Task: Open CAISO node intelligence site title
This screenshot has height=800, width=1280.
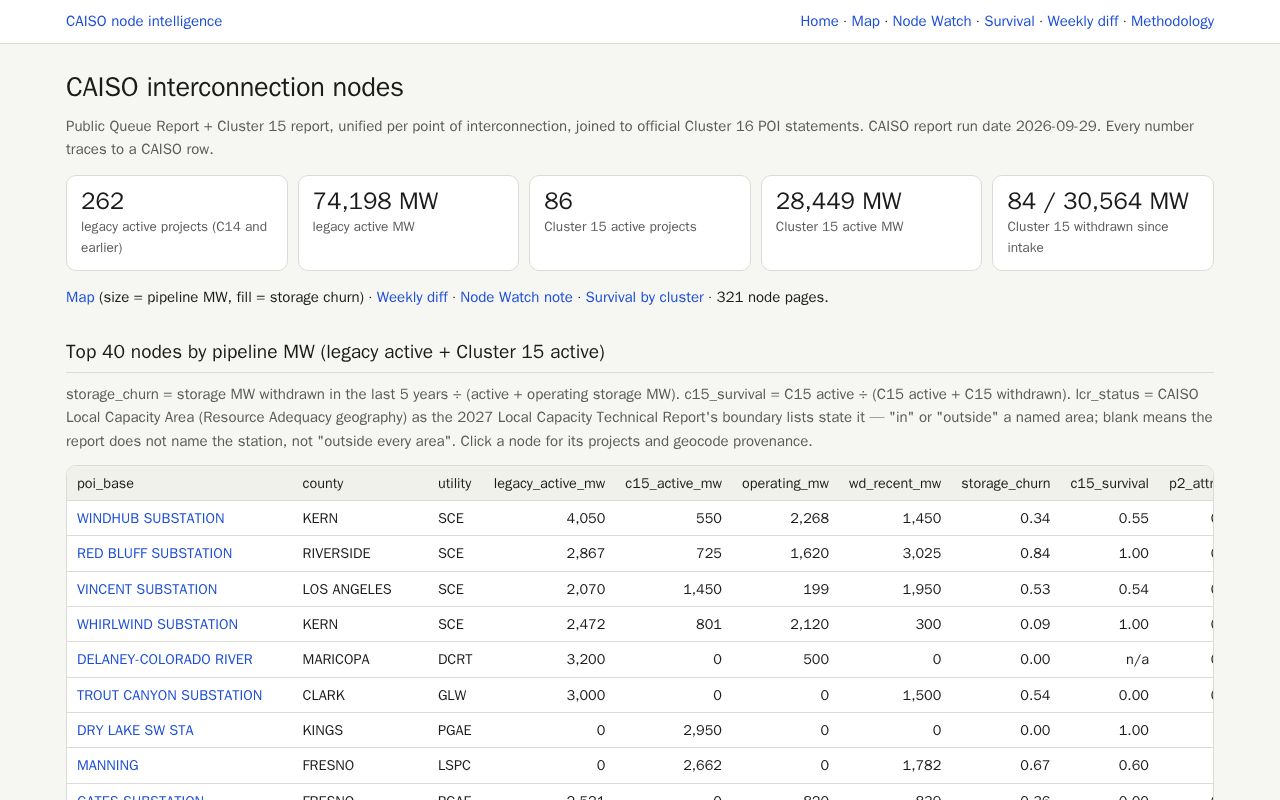Action: 144,21
